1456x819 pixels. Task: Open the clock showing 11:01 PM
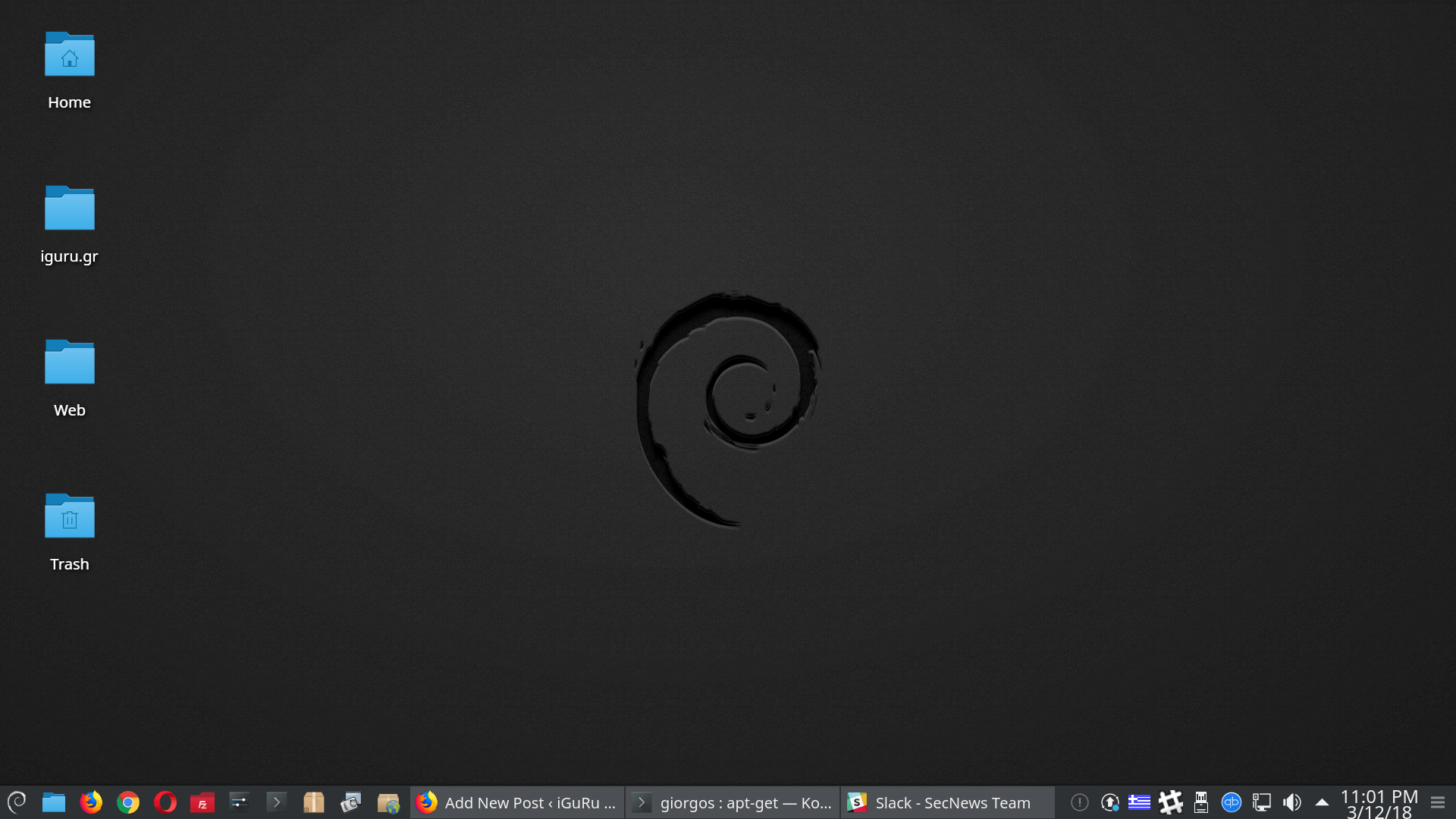point(1379,804)
